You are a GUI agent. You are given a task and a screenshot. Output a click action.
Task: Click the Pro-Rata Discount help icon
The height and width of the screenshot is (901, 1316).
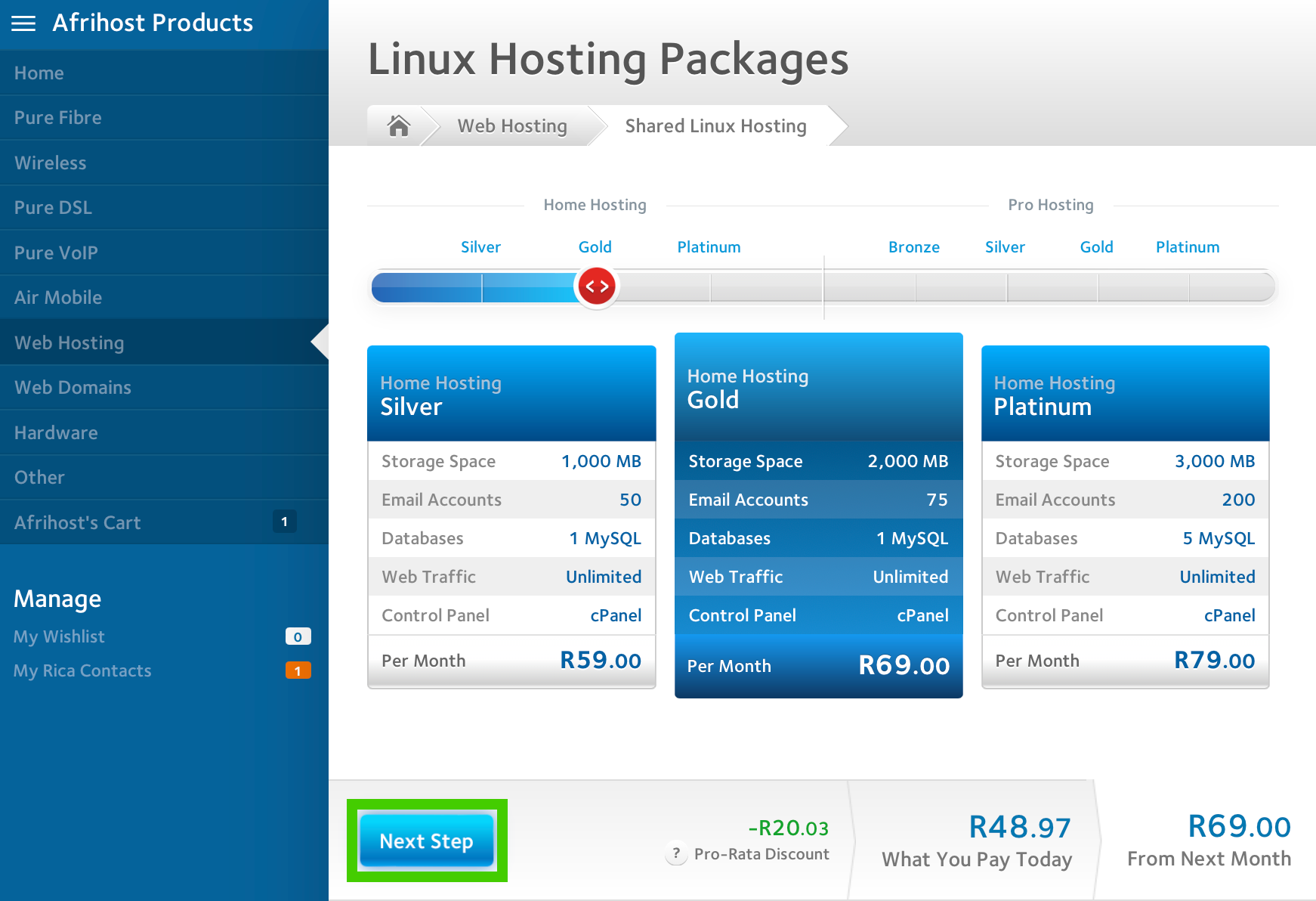(676, 854)
